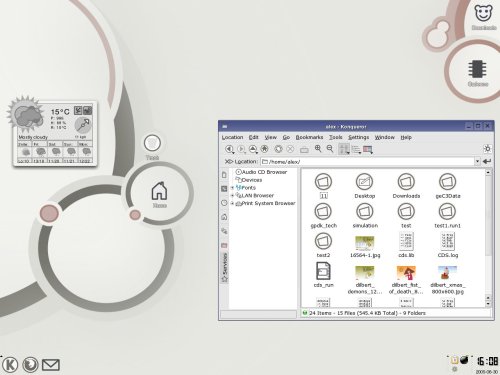Screen dimensions: 500x375
Task: Open the bear-face Downloads desktop icon
Action: [484, 17]
